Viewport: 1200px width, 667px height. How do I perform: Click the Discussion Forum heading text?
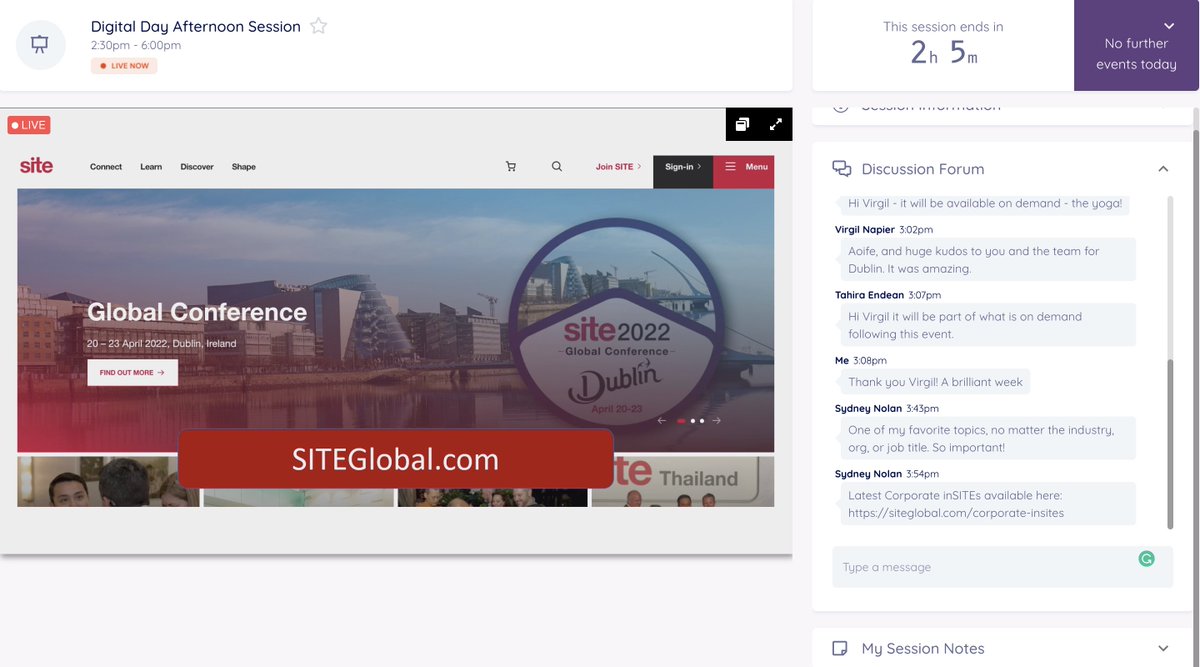tap(923, 169)
